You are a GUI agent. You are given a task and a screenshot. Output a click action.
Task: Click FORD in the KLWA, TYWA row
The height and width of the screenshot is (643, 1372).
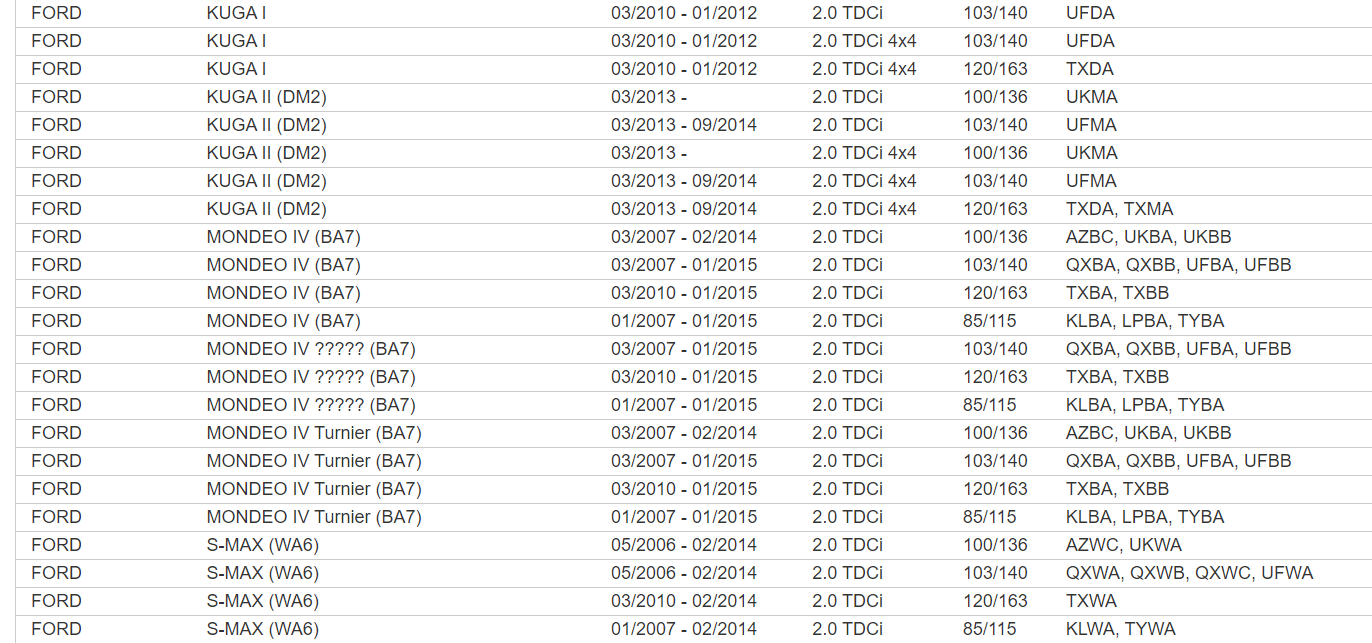[x=56, y=629]
